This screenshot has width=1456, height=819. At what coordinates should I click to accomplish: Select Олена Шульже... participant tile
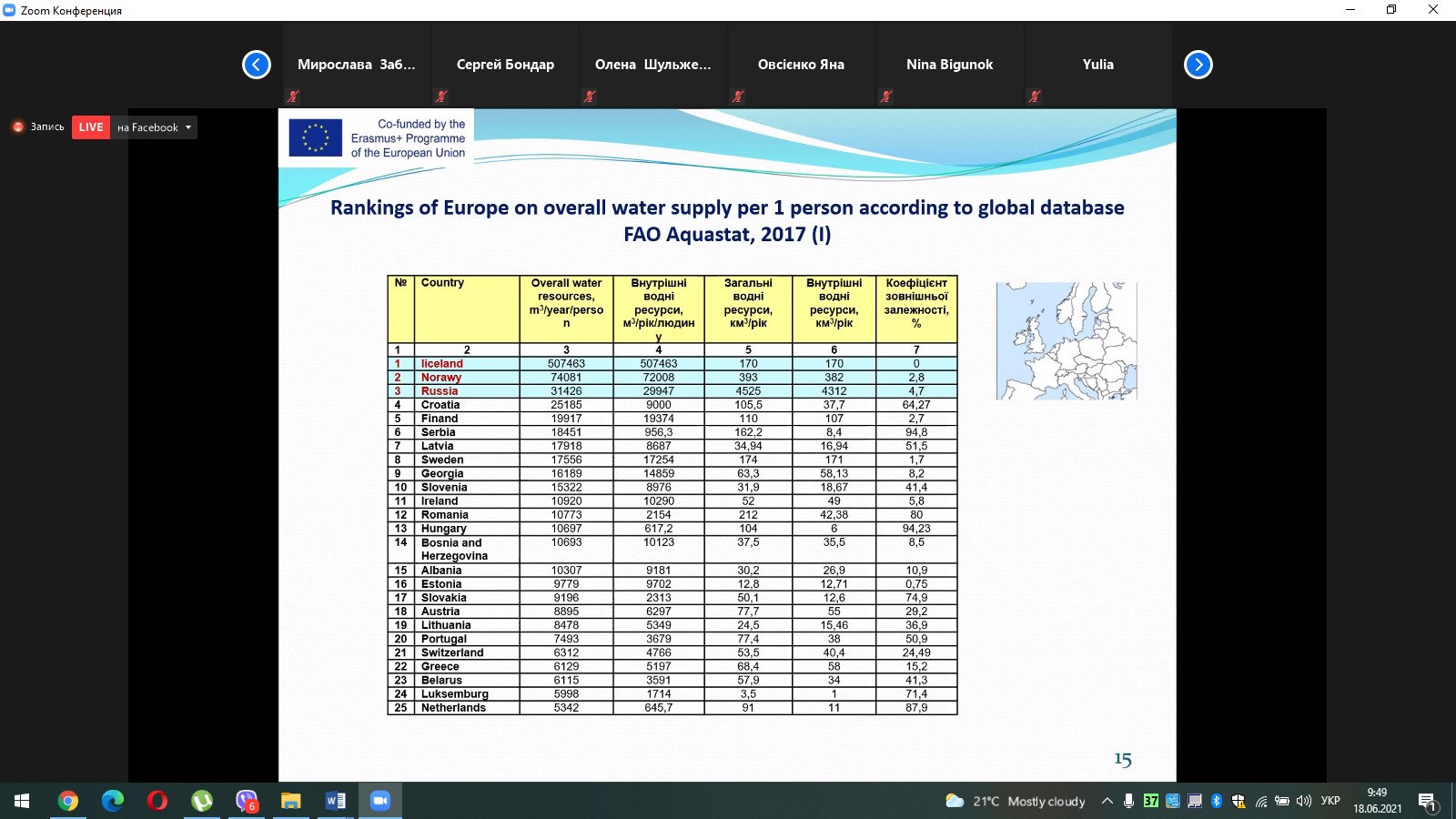point(653,66)
